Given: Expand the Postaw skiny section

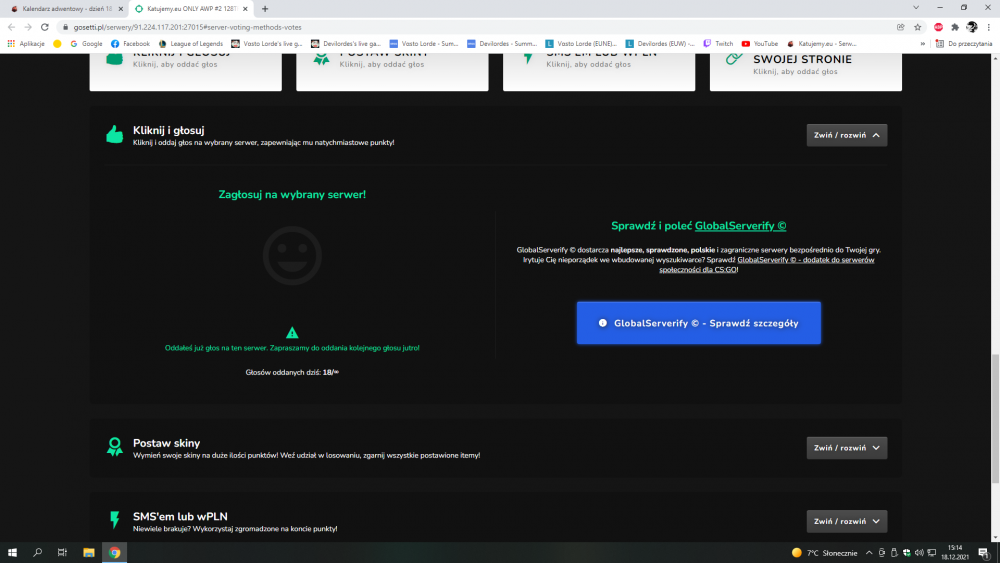Looking at the screenshot, I should (x=846, y=448).
